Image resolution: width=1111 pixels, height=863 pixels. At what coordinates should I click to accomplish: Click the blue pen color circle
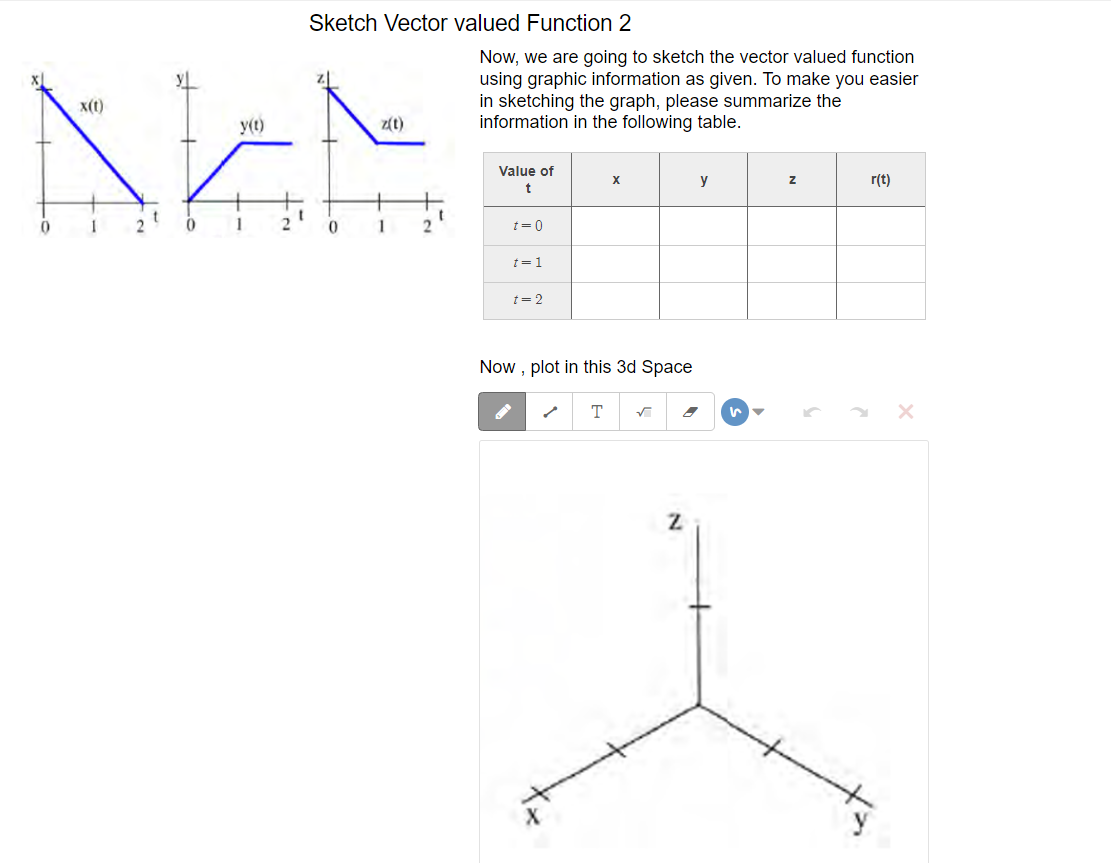click(735, 411)
